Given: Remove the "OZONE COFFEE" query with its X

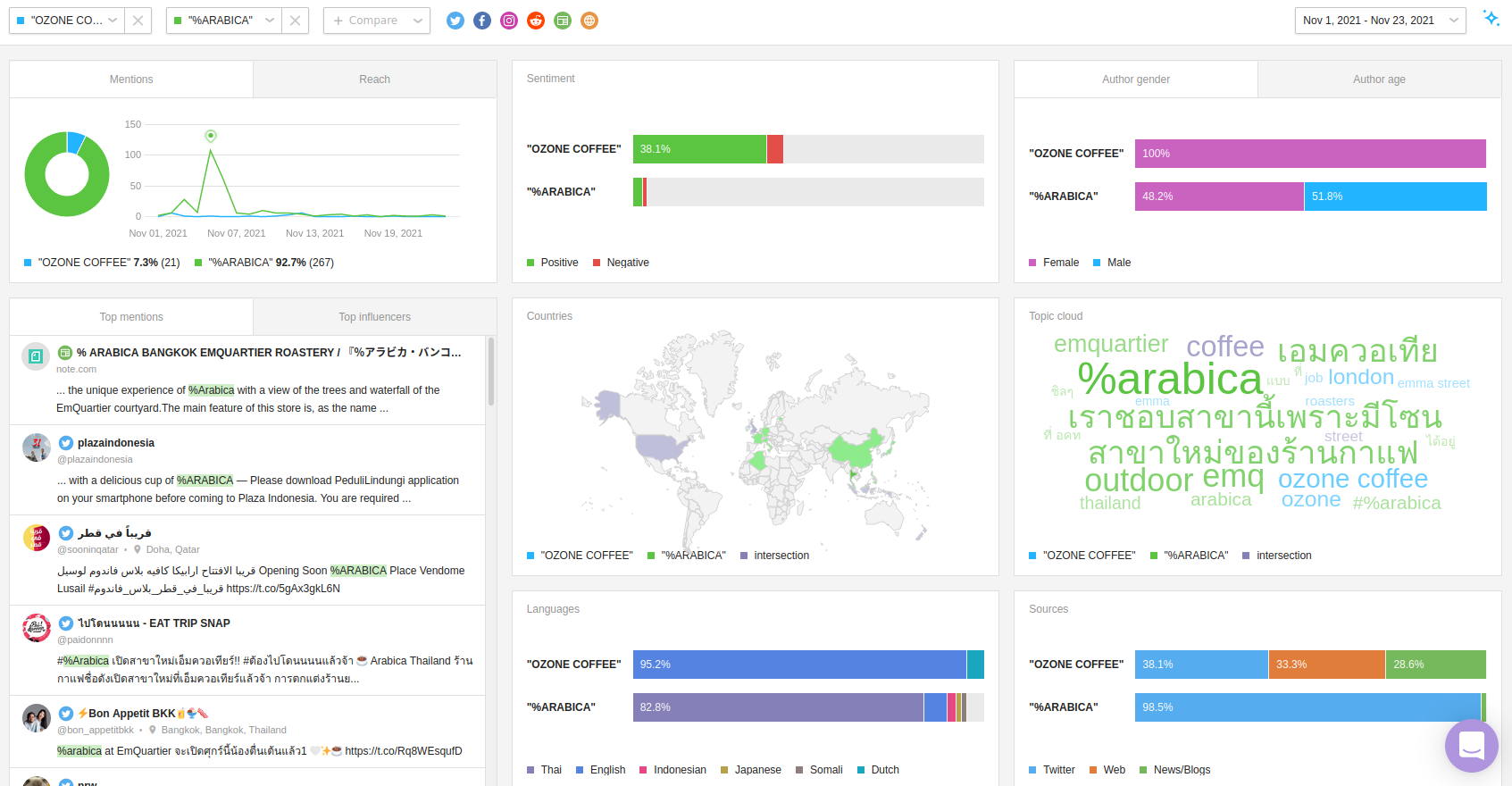Looking at the screenshot, I should click(138, 21).
